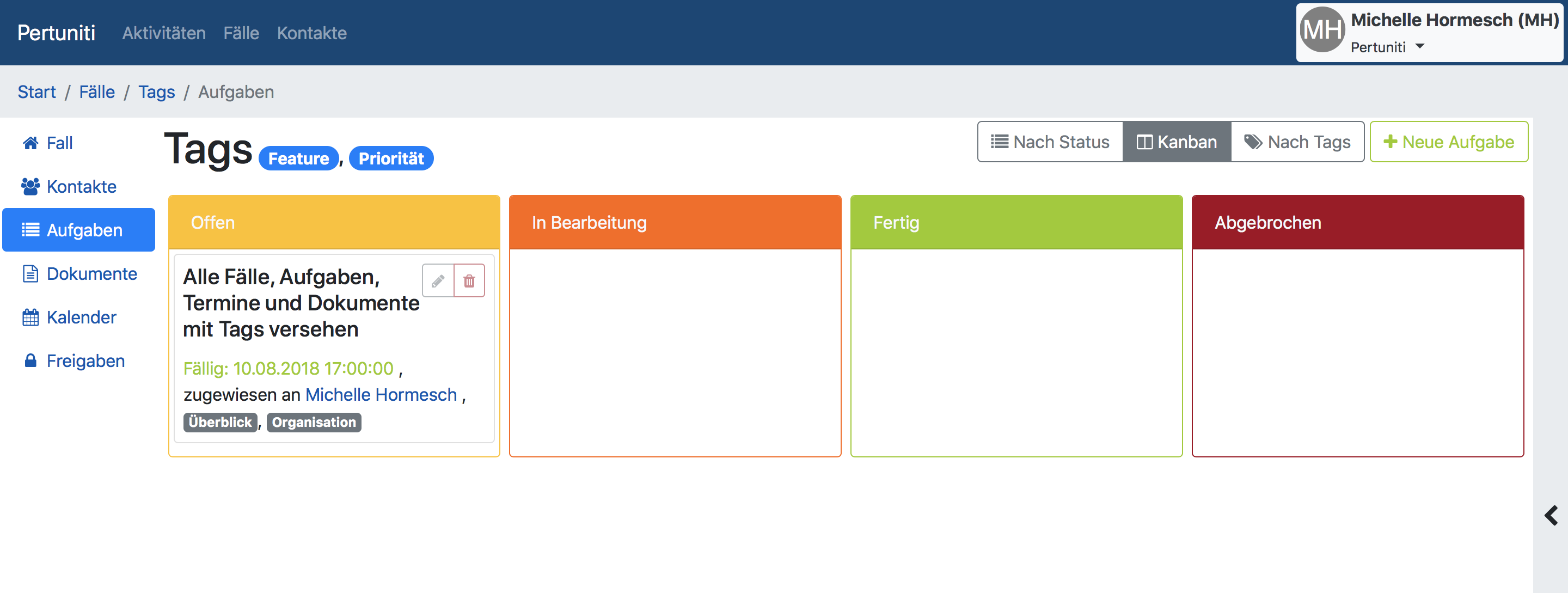Screen dimensions: 1568x593
Task: Click the lock icon beside Freigaben
Action: point(30,361)
